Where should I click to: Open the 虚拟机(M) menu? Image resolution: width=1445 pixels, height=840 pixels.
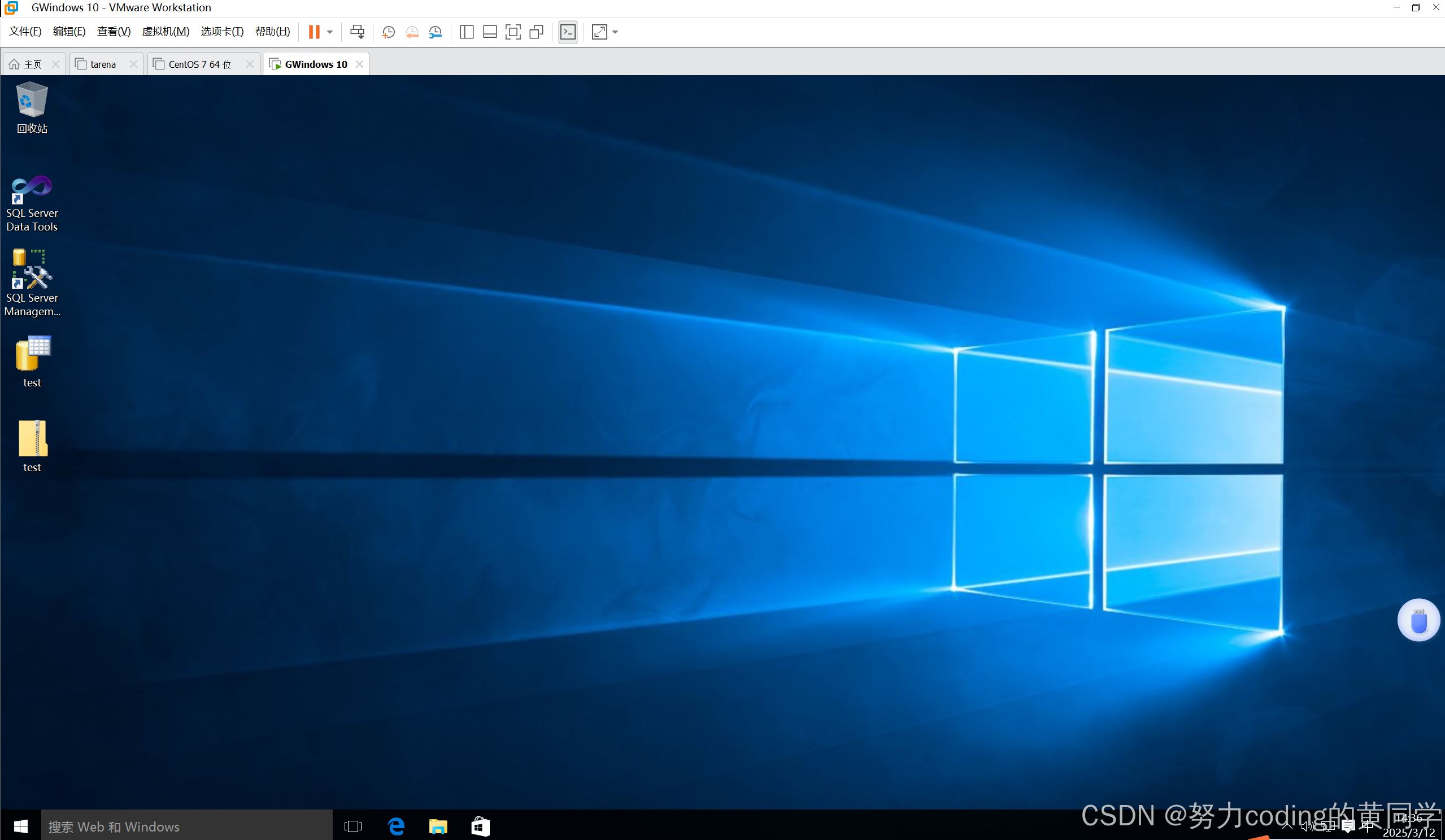(165, 32)
